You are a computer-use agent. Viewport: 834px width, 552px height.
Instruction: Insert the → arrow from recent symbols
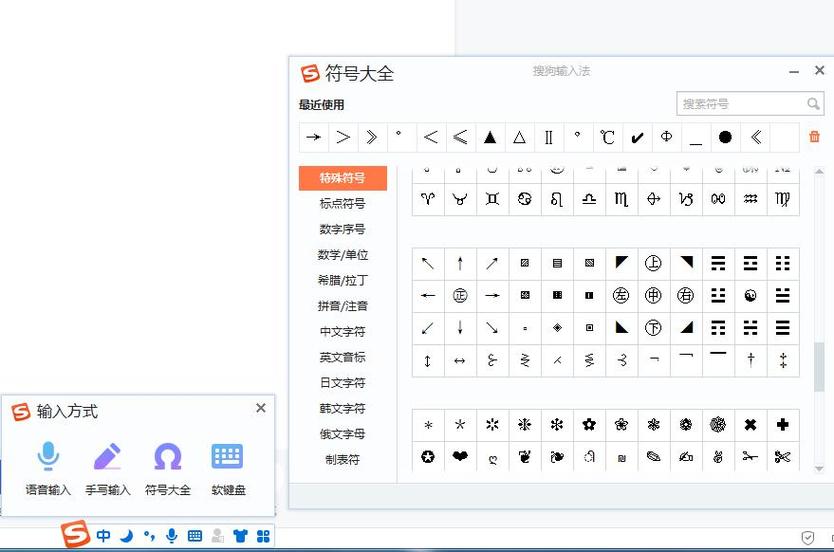tap(313, 137)
